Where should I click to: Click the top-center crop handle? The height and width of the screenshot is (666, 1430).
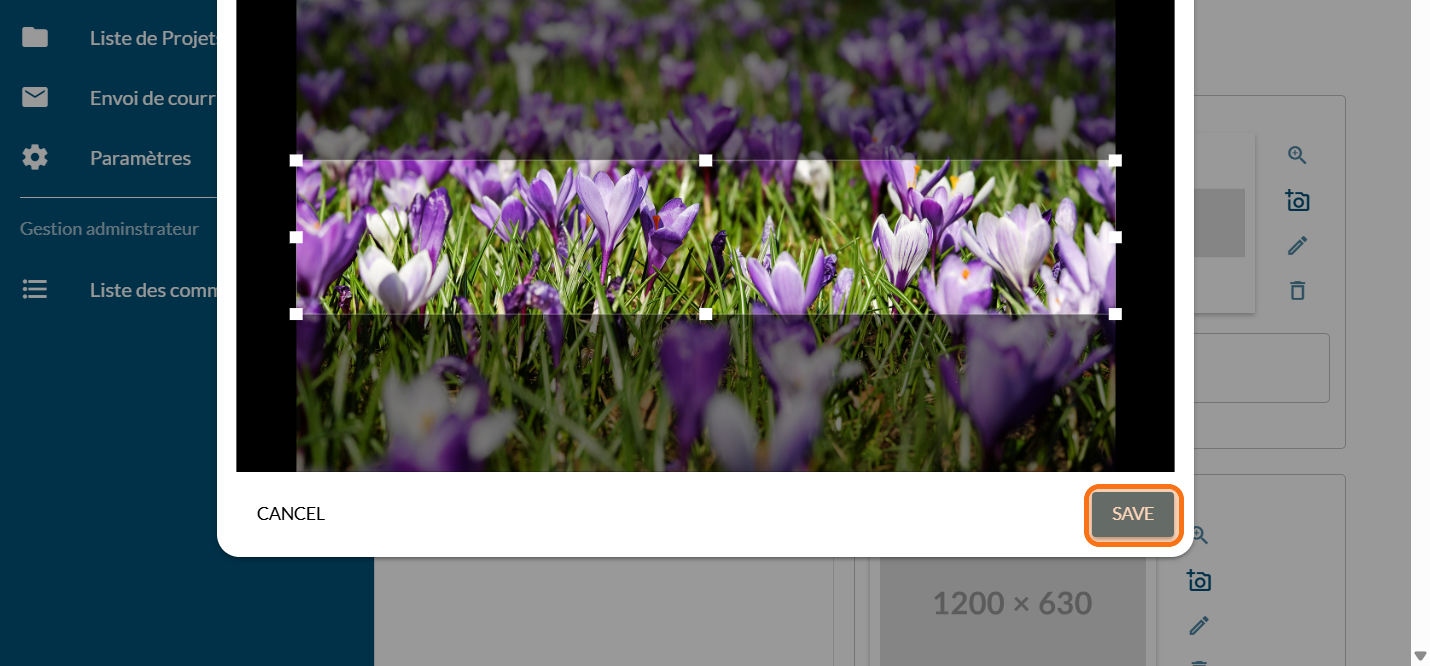point(706,160)
